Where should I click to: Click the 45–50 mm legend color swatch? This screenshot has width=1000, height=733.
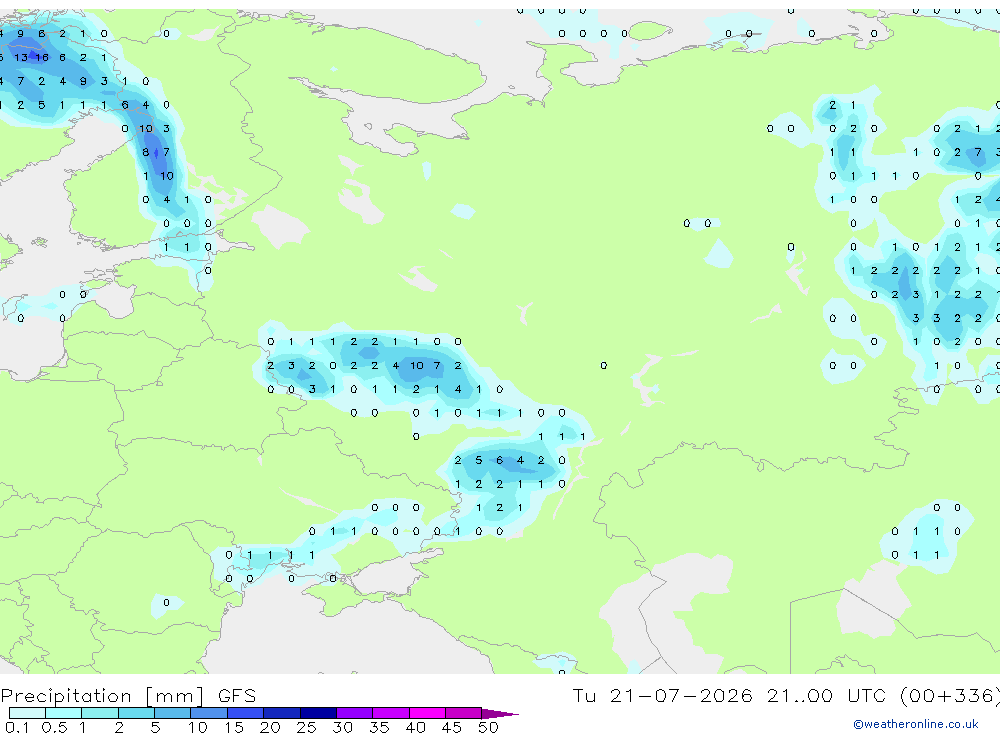[464, 713]
